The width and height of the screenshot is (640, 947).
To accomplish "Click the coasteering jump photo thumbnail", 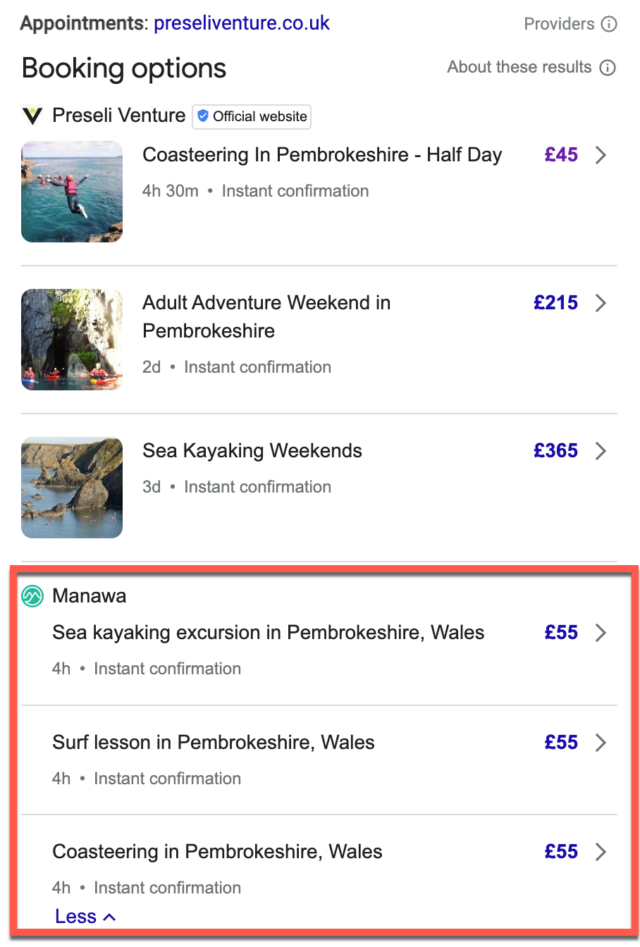I will click(x=71, y=191).
